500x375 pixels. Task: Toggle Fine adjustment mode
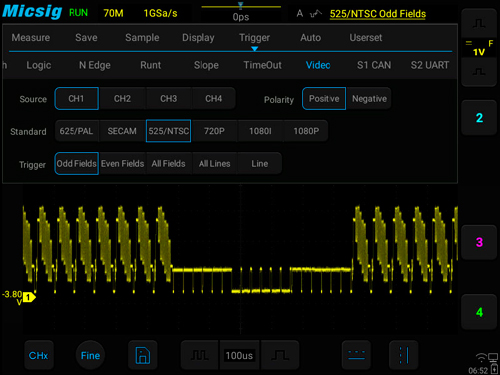[90, 355]
